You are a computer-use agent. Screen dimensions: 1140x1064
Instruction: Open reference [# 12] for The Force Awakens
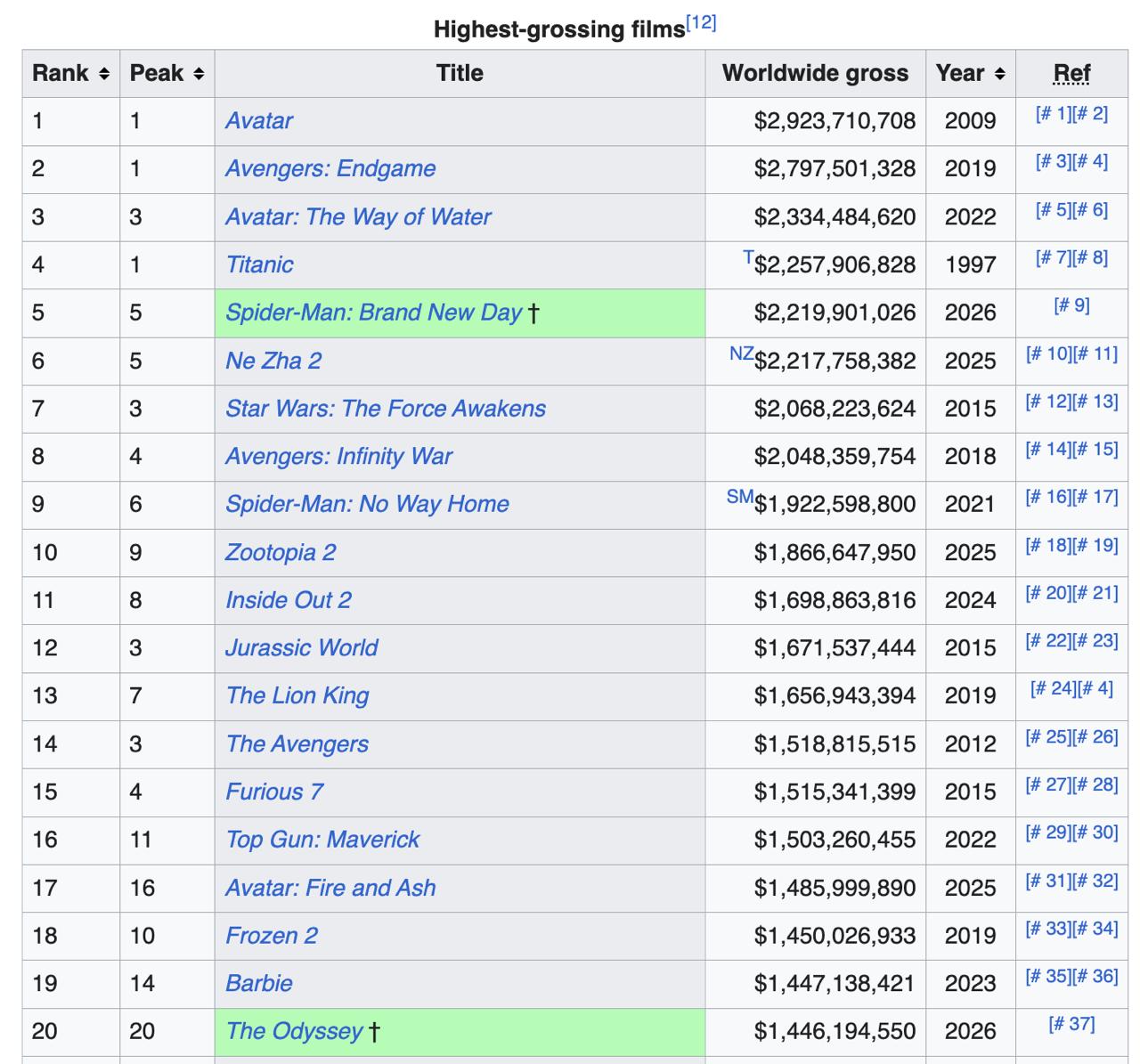pos(1049,402)
